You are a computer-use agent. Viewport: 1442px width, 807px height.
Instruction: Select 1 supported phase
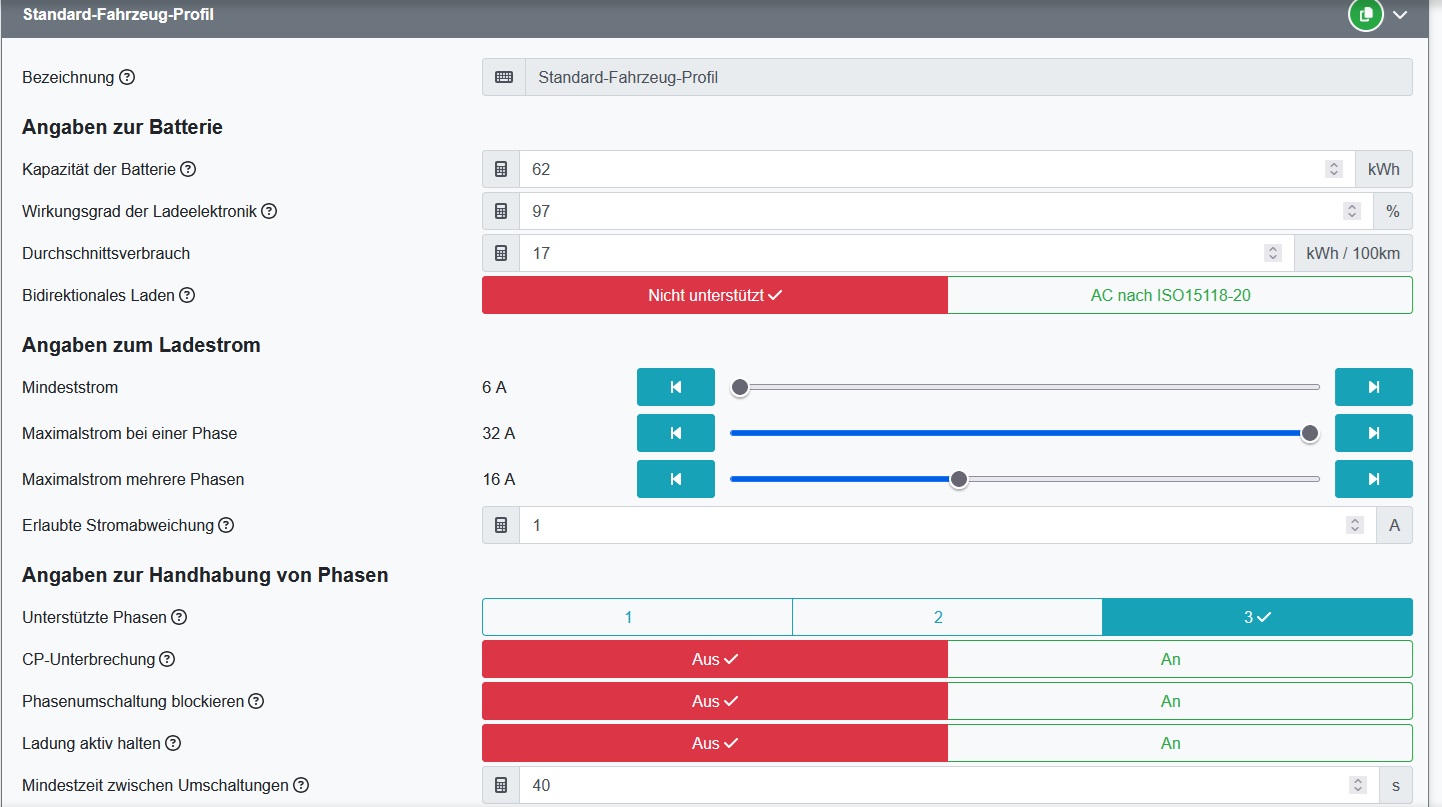click(637, 617)
